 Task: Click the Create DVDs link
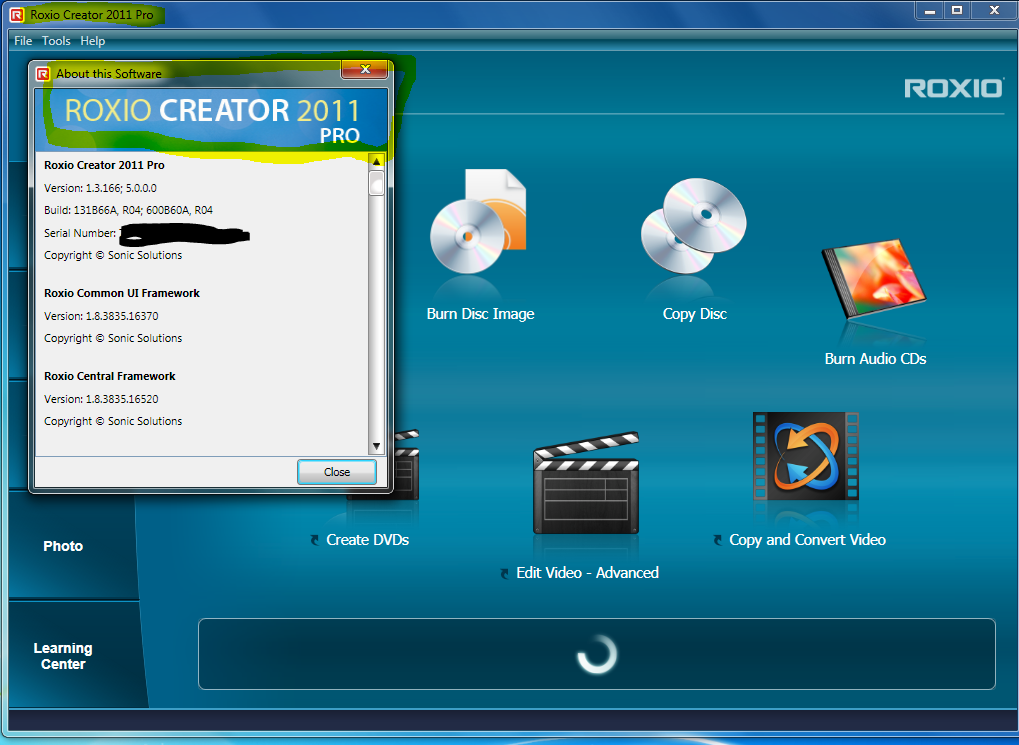(x=367, y=540)
